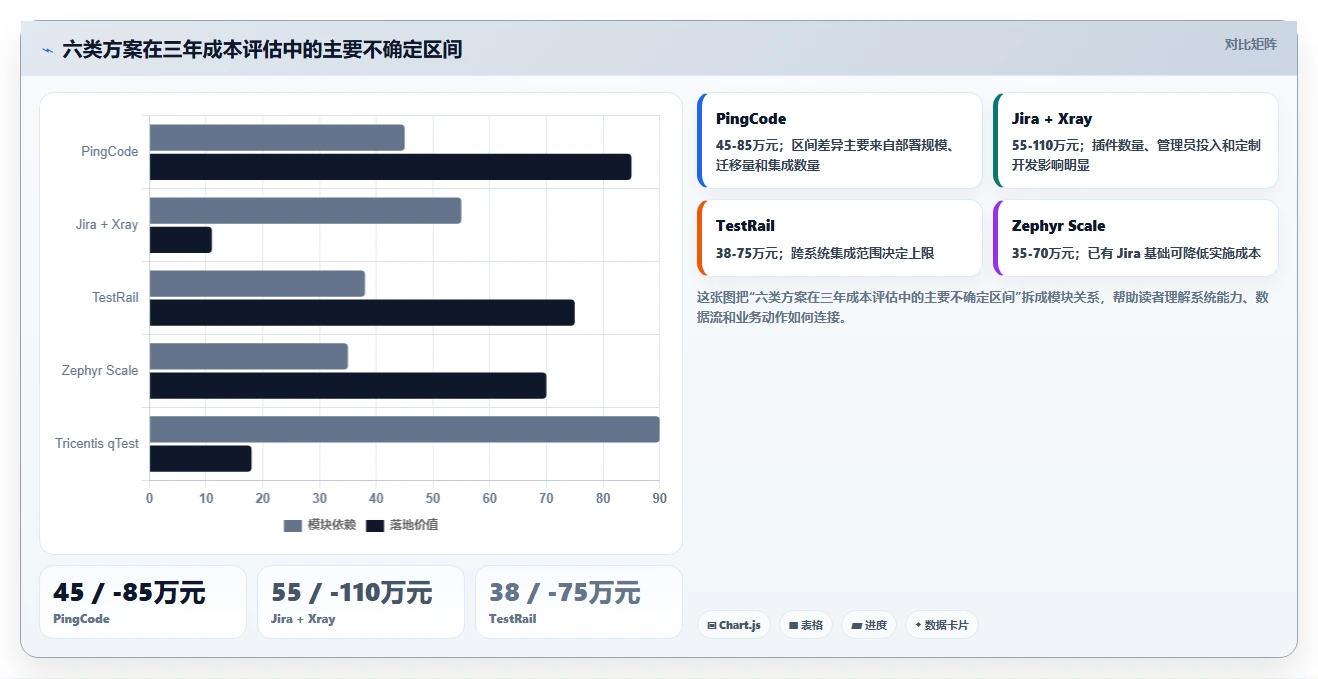The height and width of the screenshot is (679, 1318).
Task: Click the x-axis value 90
Action: coord(659,498)
